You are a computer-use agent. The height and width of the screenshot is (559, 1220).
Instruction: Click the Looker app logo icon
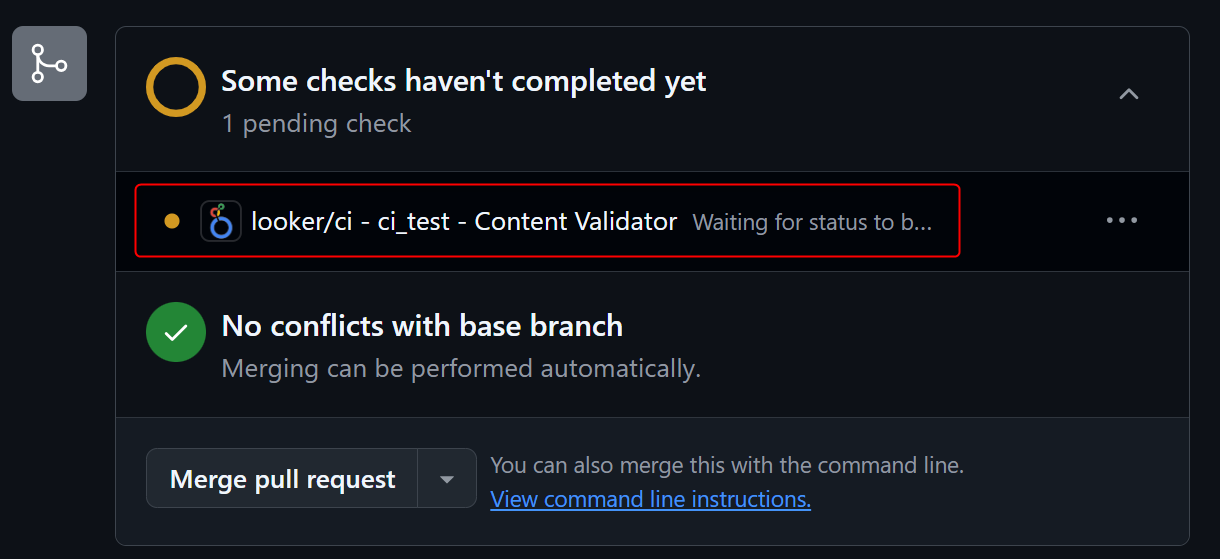tap(221, 221)
